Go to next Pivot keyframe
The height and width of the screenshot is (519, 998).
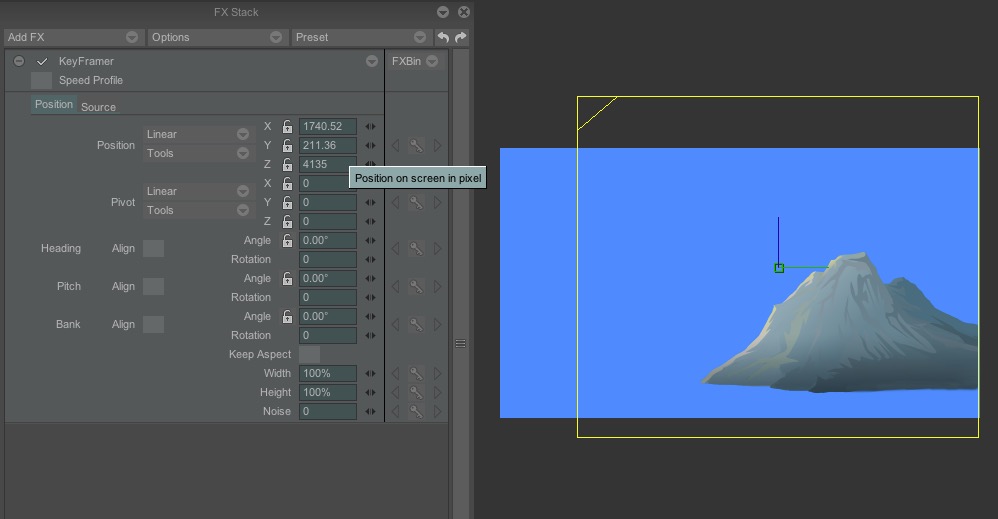pos(437,203)
